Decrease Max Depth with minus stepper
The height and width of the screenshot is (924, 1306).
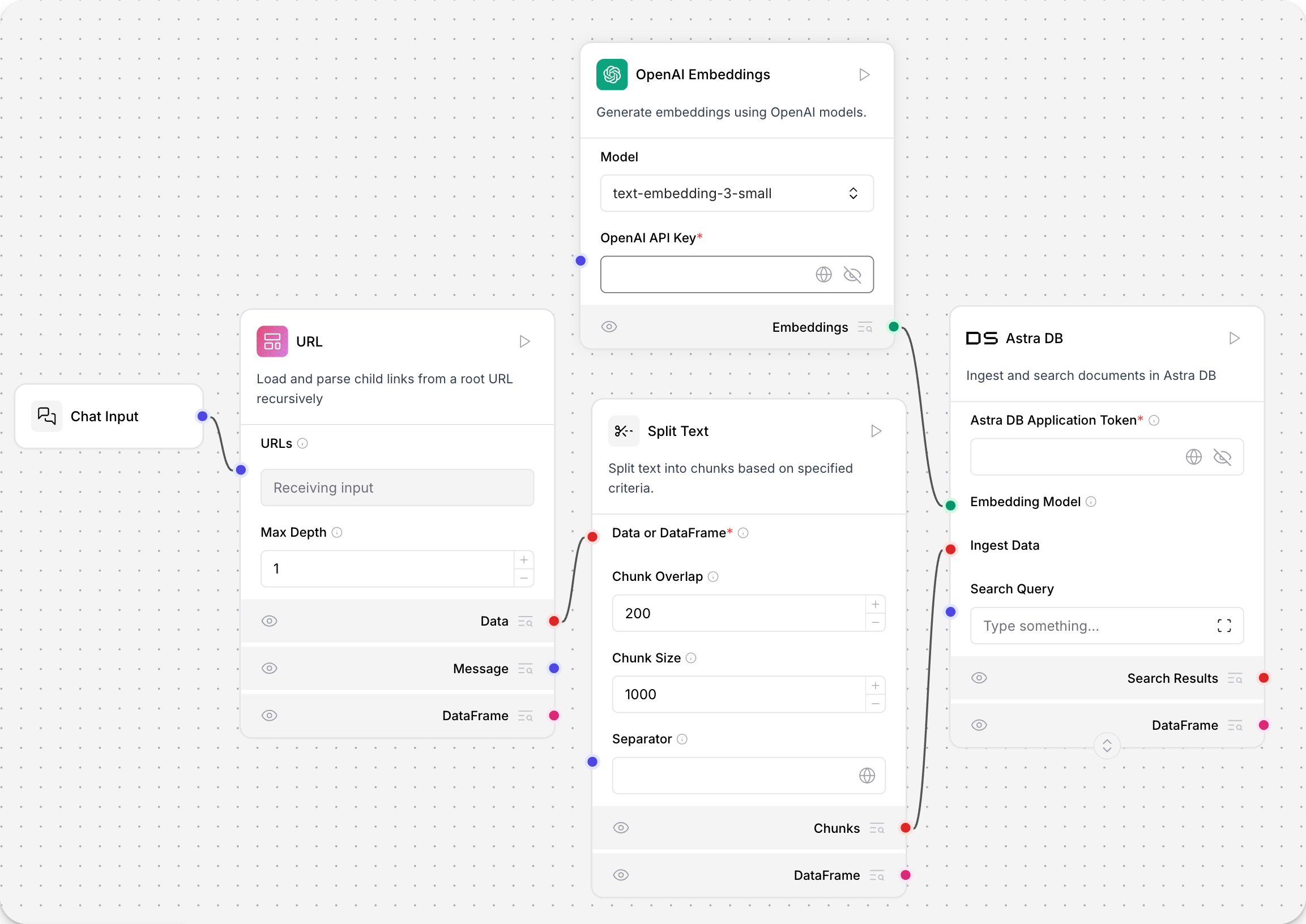click(x=523, y=578)
